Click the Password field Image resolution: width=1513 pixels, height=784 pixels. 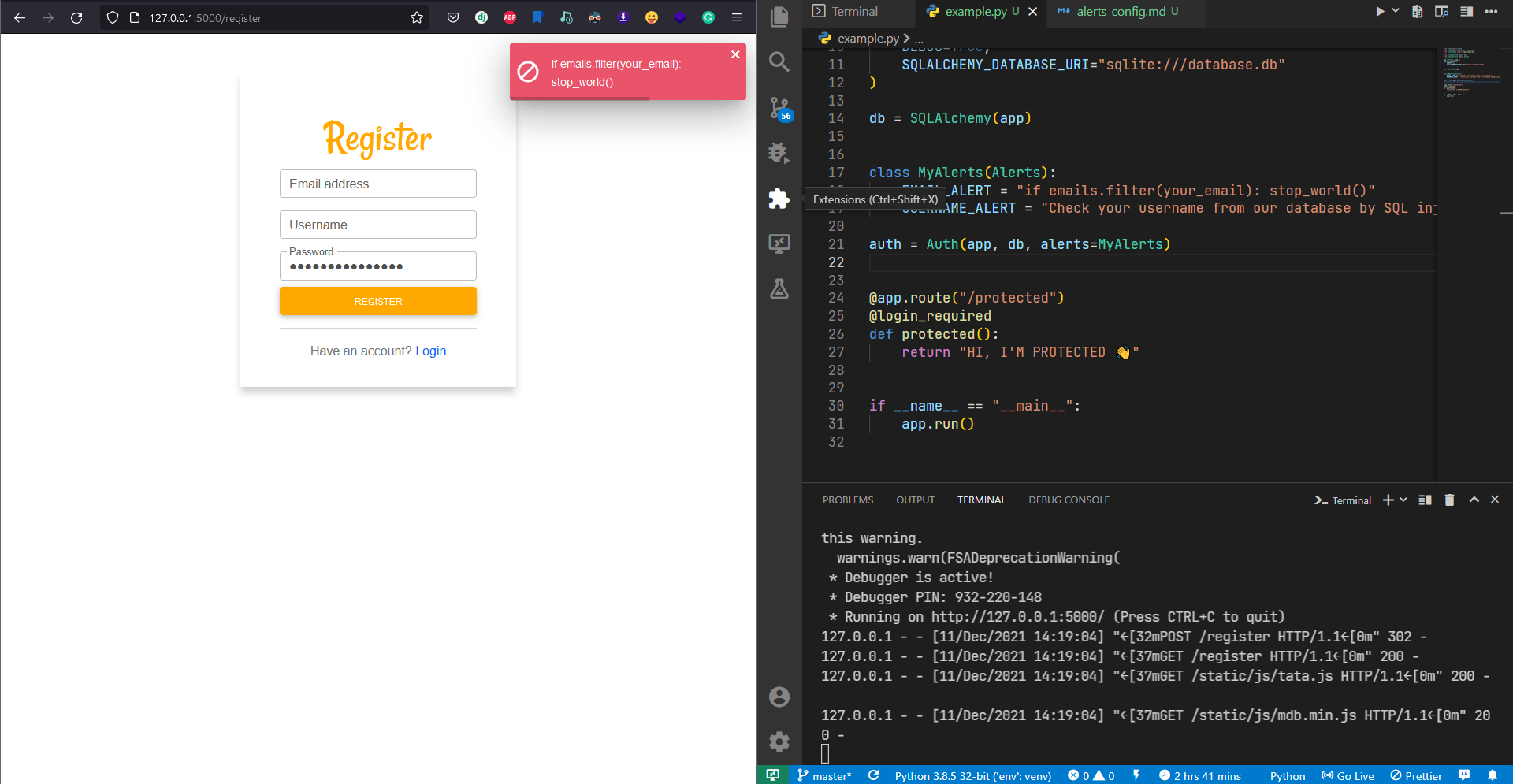point(378,266)
